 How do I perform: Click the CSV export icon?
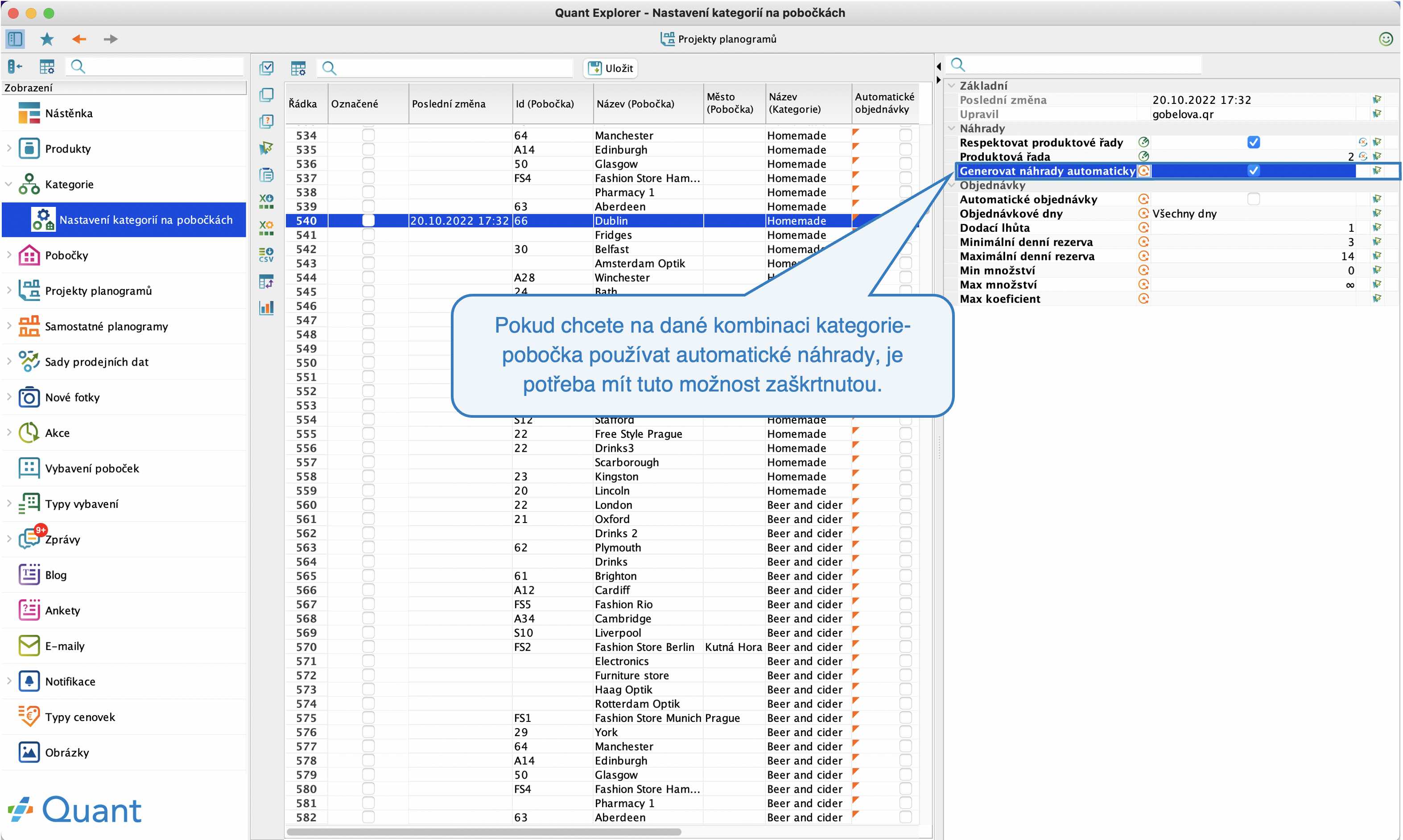coord(266,254)
